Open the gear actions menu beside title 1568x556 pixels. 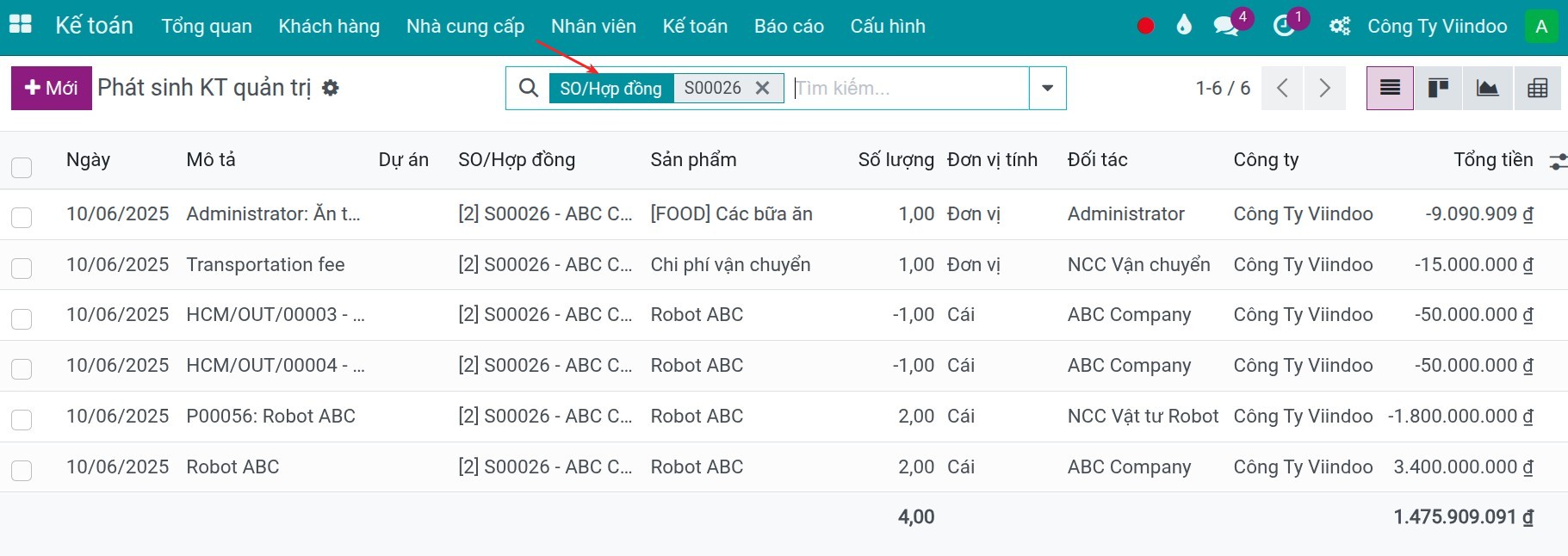(331, 88)
